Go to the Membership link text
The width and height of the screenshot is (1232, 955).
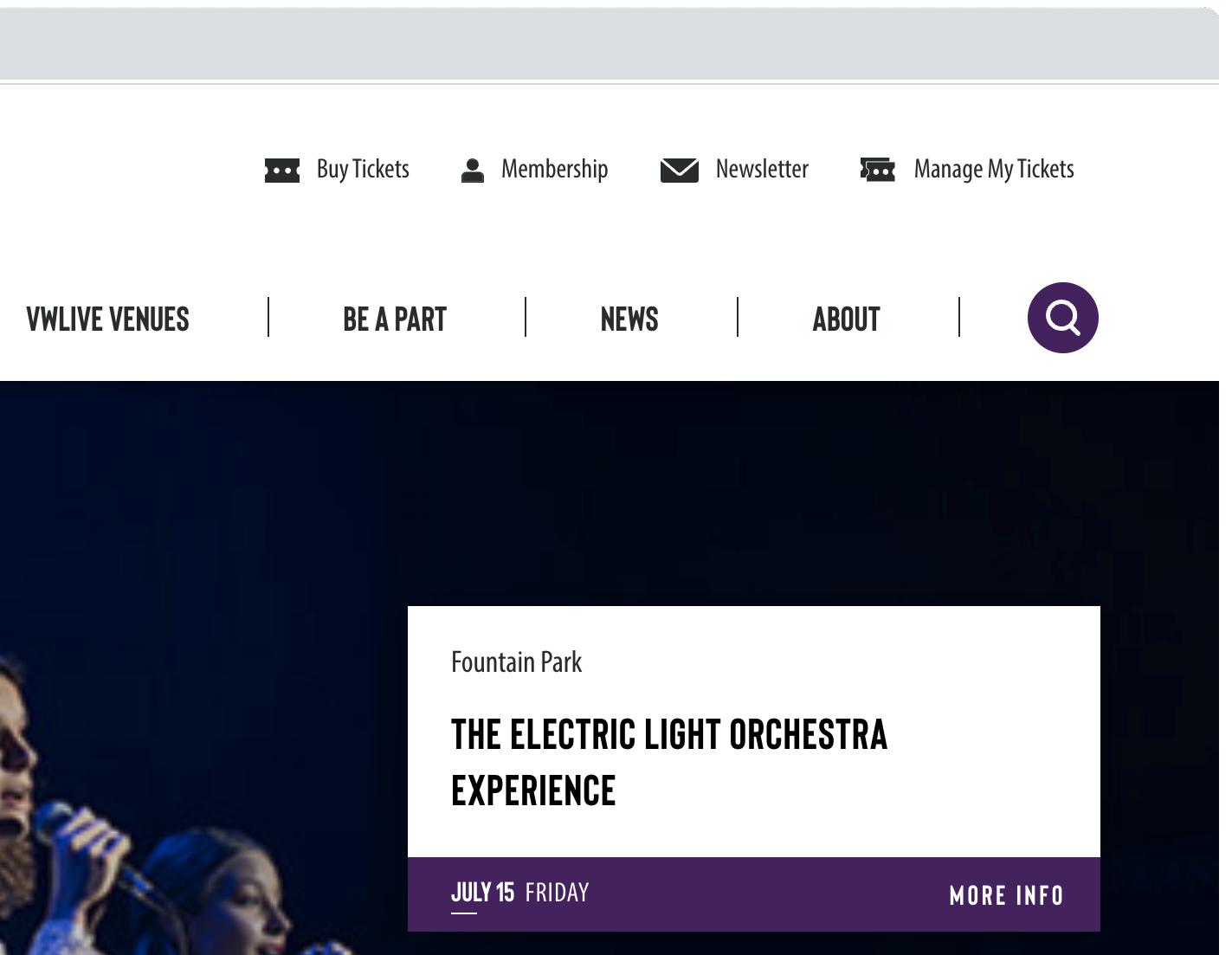tap(554, 169)
